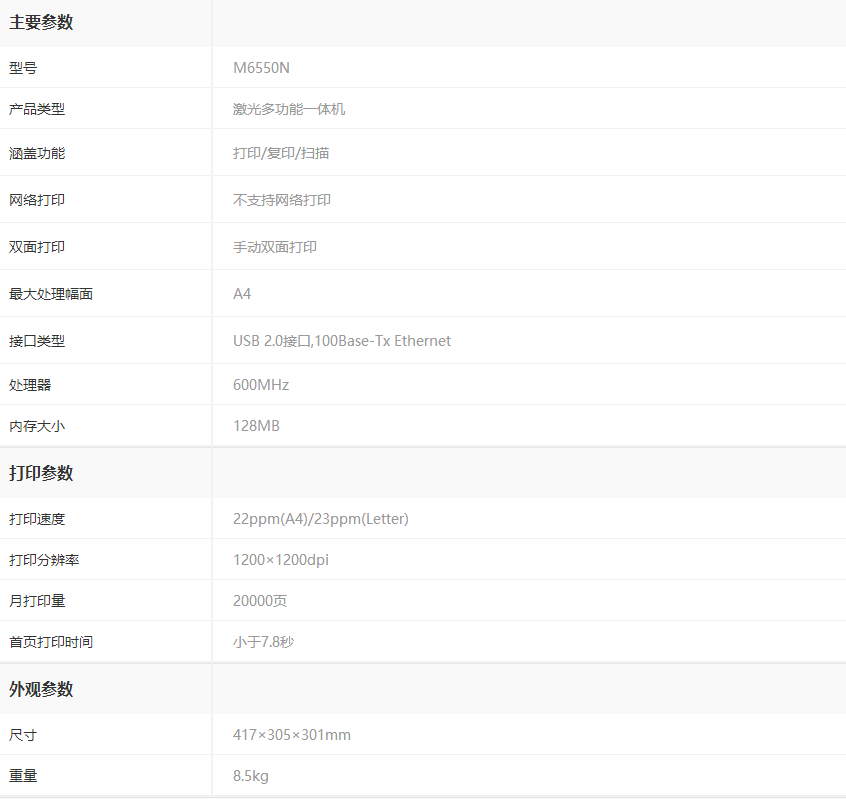Click the 激光多功能一体机 product type value
The image size is (846, 799).
point(289,109)
